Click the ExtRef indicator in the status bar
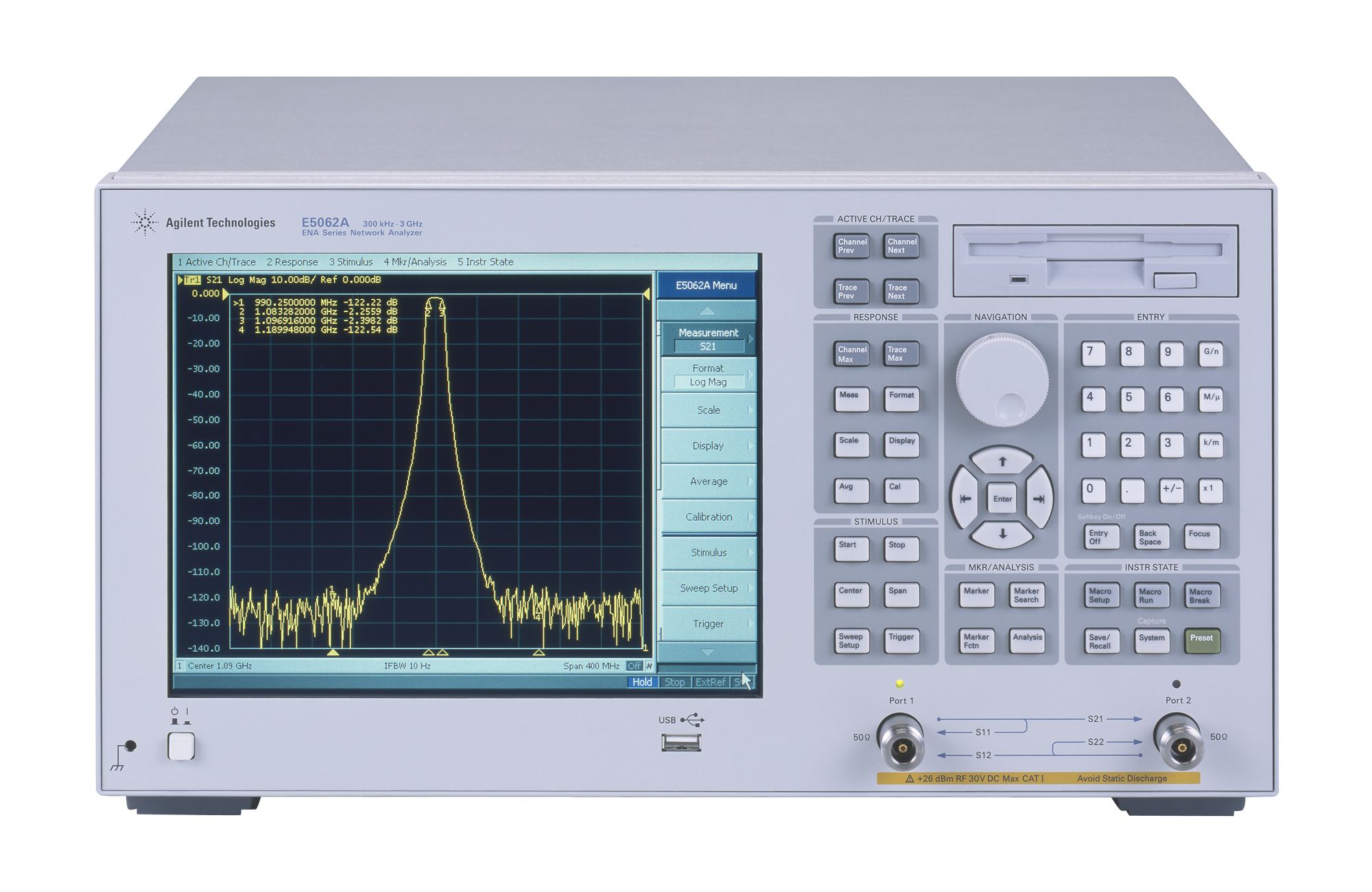This screenshot has height=892, width=1372. 709,682
